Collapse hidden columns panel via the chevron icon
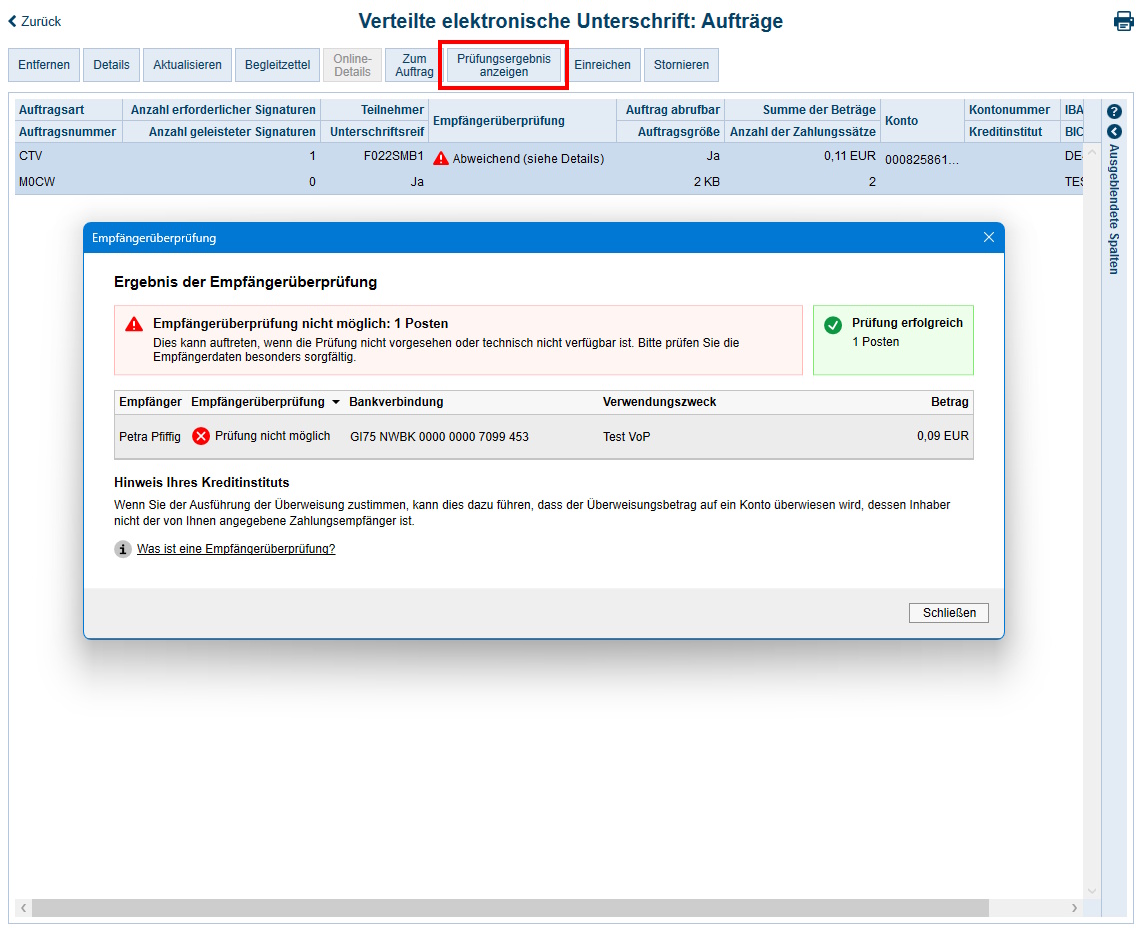The height and width of the screenshot is (929, 1141). click(x=1113, y=131)
